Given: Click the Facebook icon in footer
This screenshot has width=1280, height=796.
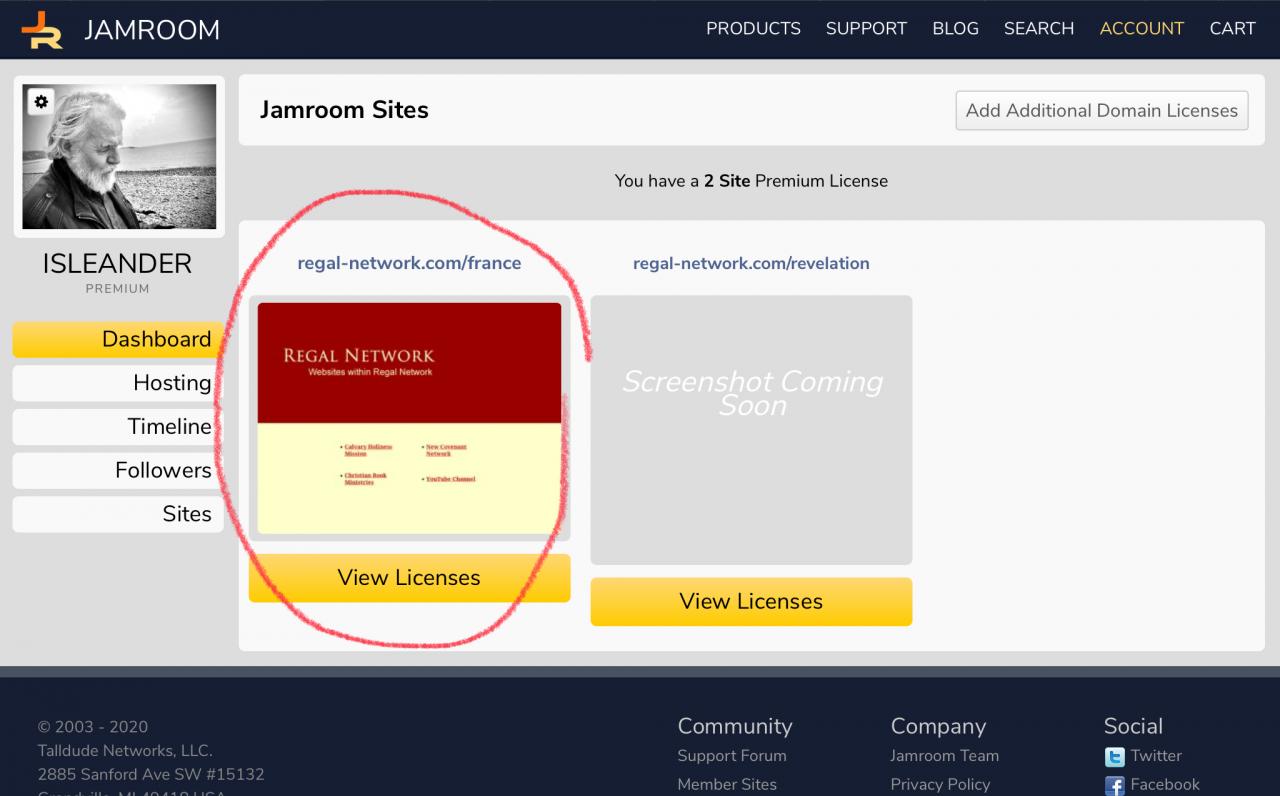Looking at the screenshot, I should (1114, 786).
